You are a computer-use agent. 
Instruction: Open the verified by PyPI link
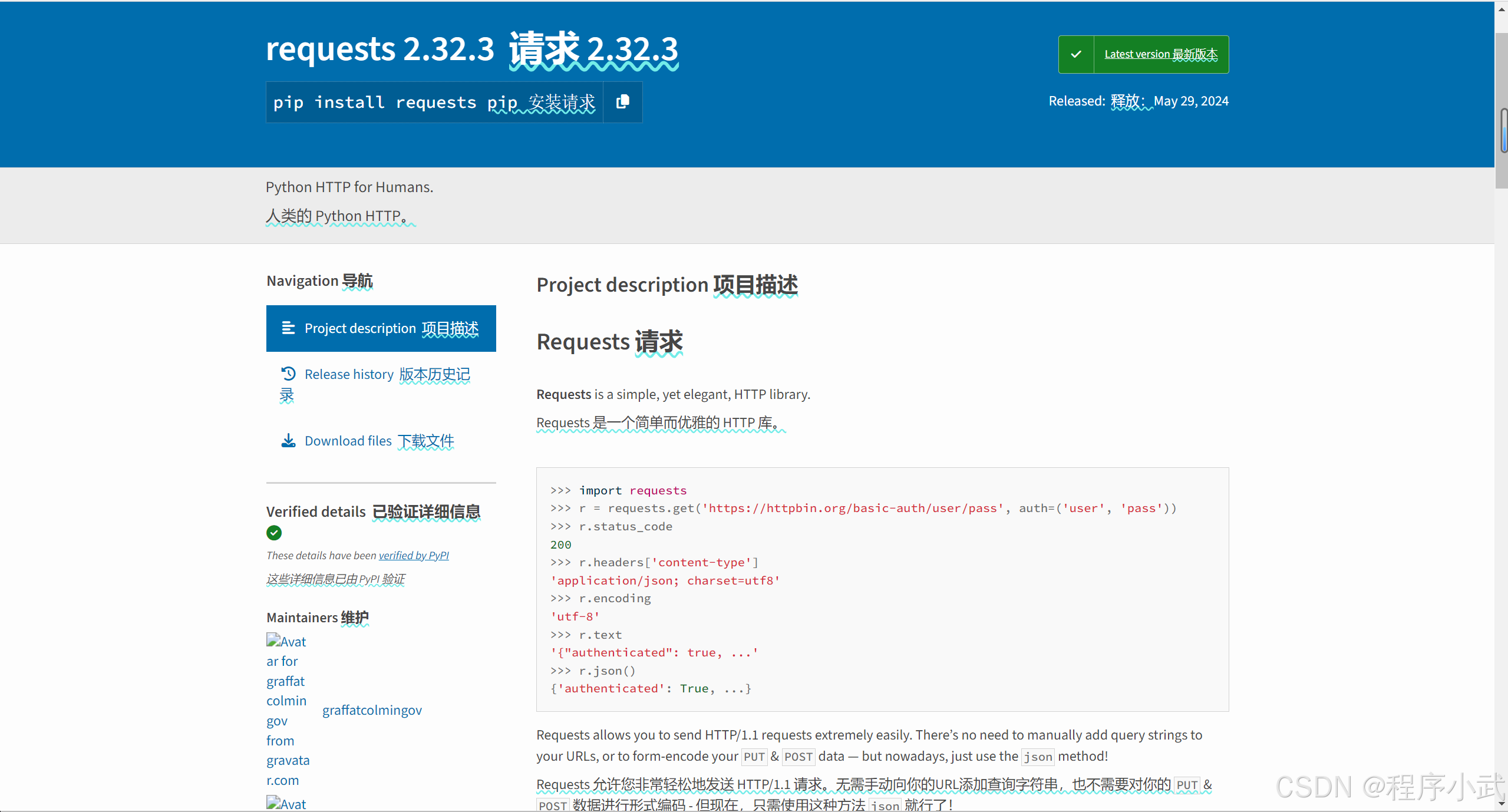click(414, 555)
